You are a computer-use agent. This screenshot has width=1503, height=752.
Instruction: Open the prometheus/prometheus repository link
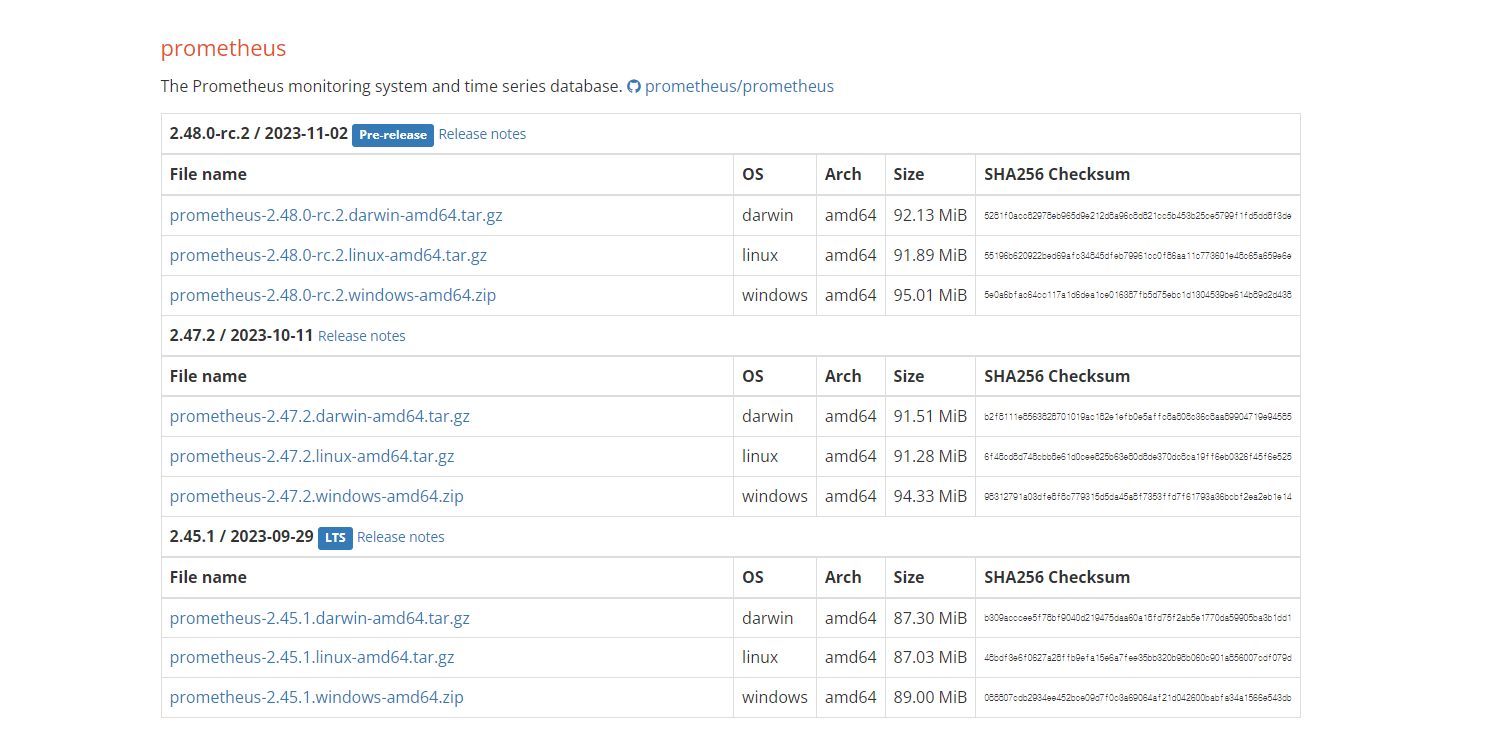(739, 86)
